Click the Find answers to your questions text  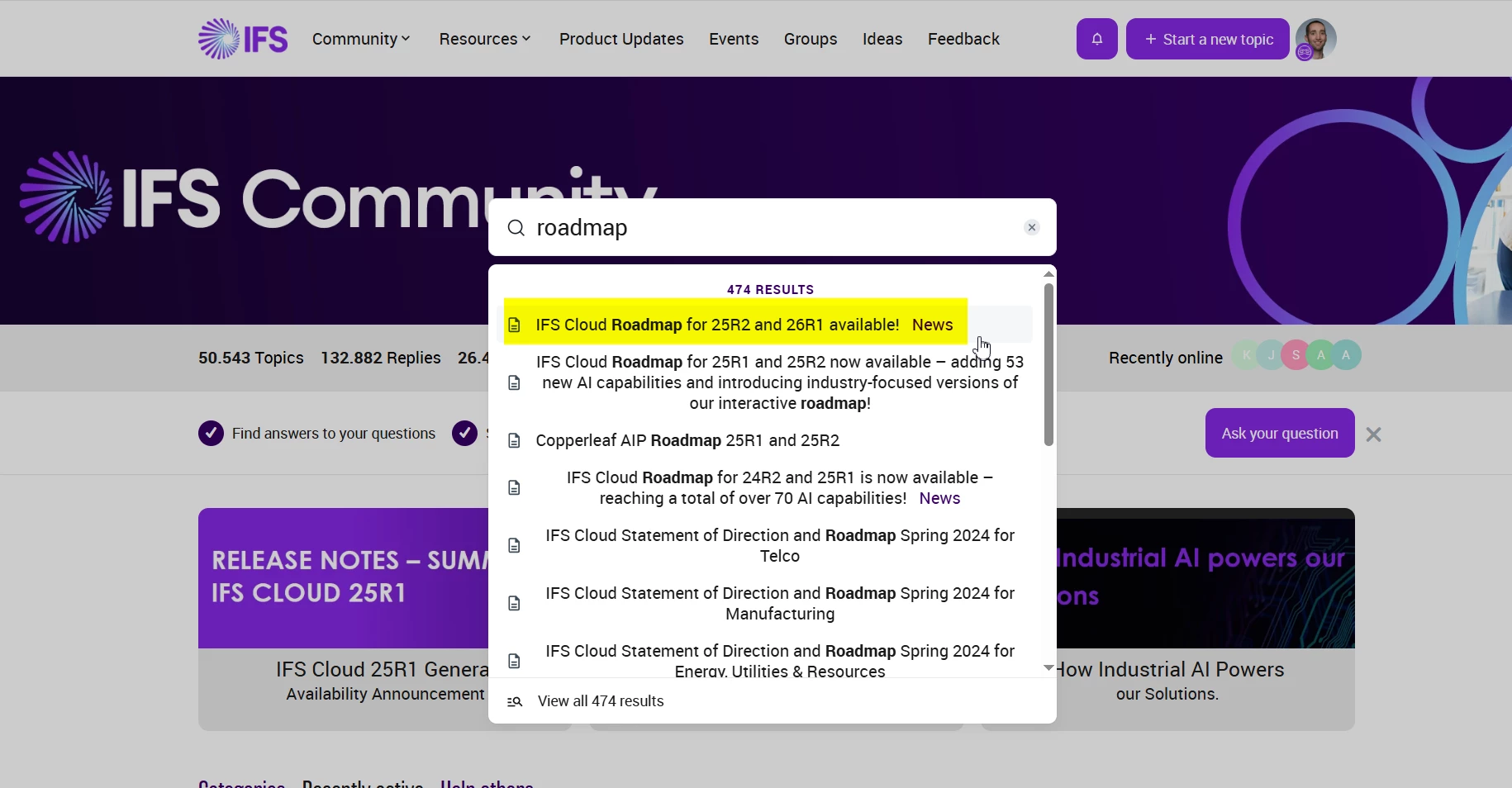(x=334, y=434)
